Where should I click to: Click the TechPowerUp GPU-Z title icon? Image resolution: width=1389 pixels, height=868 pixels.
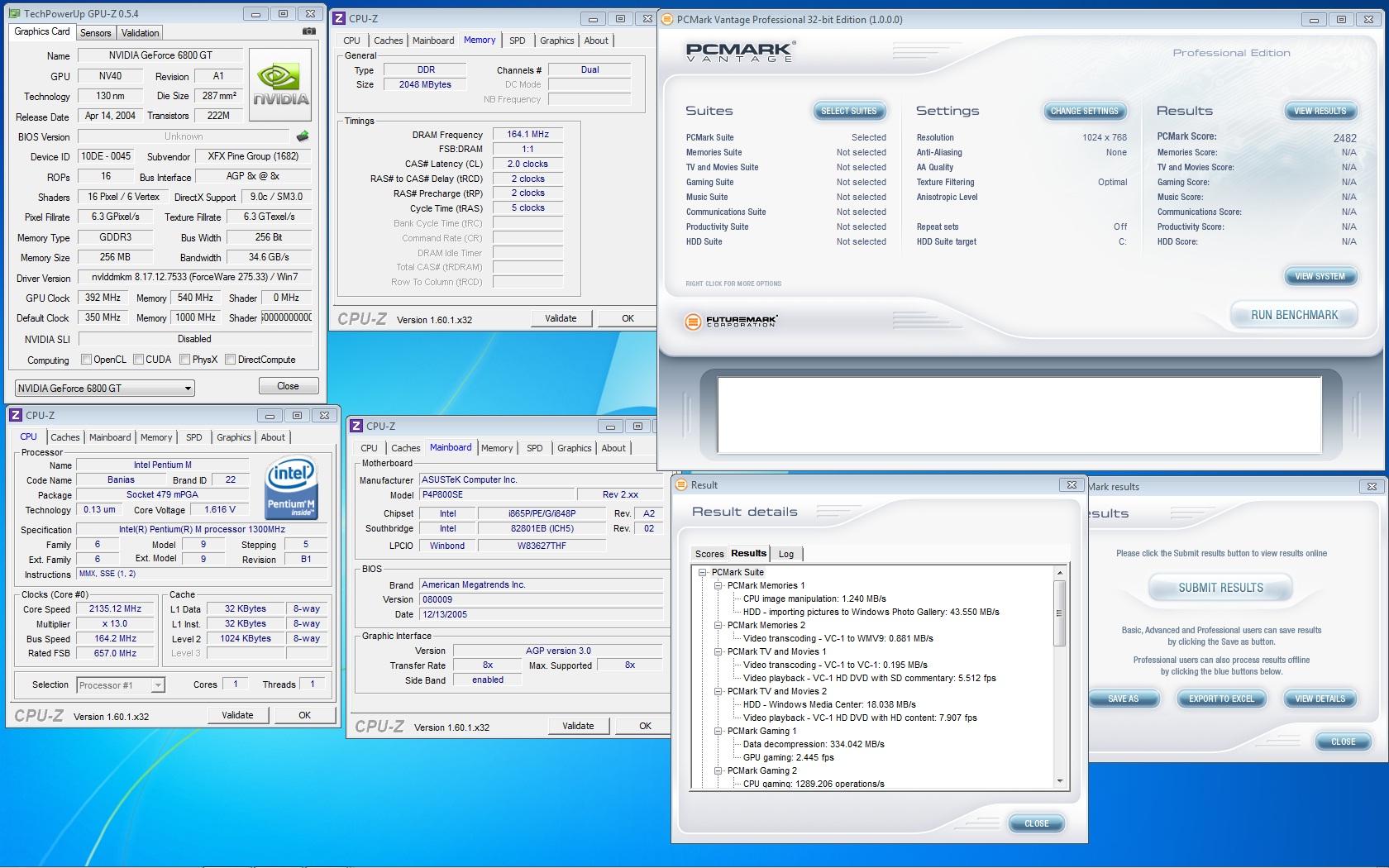pyautogui.click(x=16, y=13)
